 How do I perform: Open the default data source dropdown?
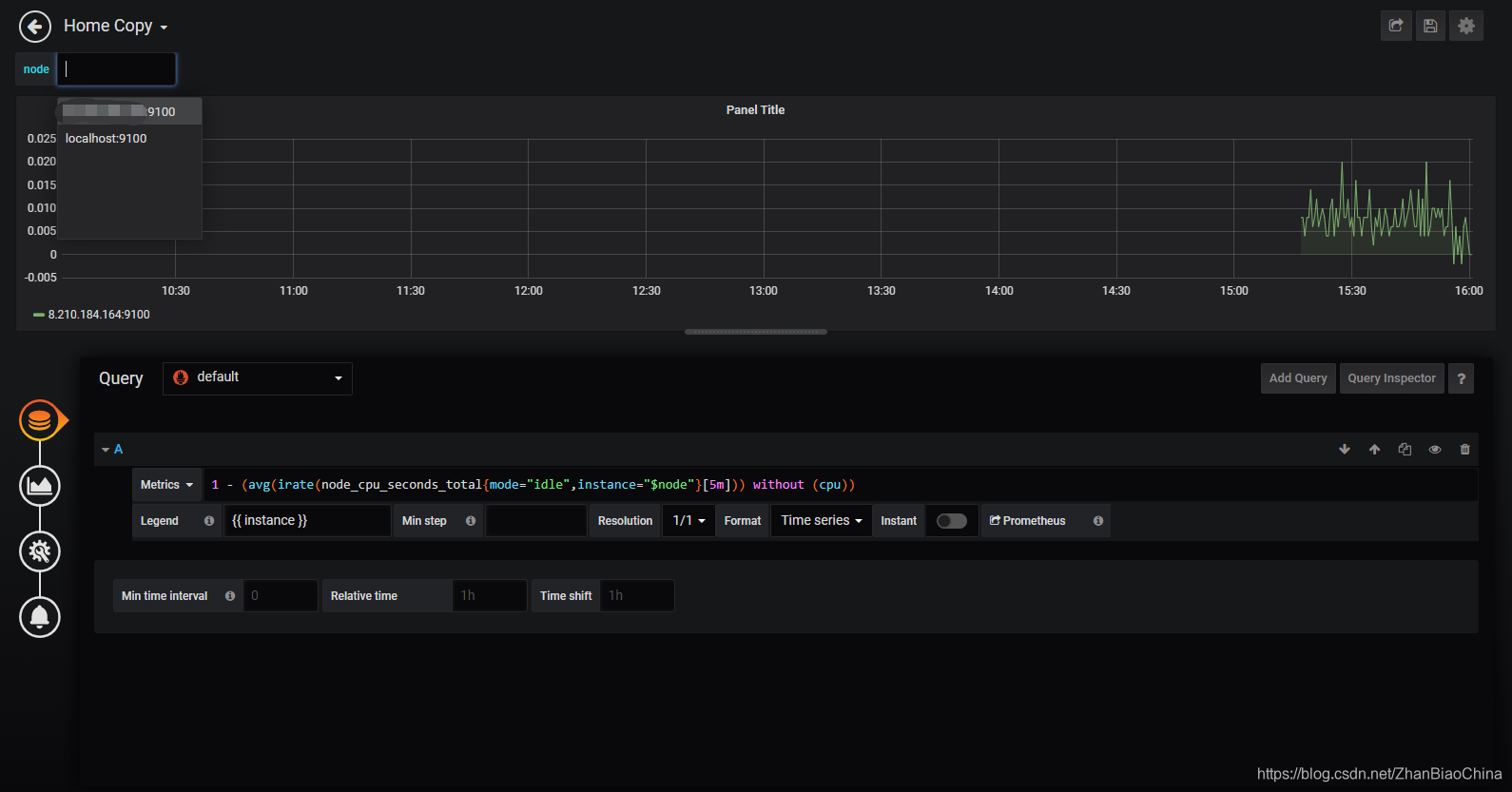[258, 378]
